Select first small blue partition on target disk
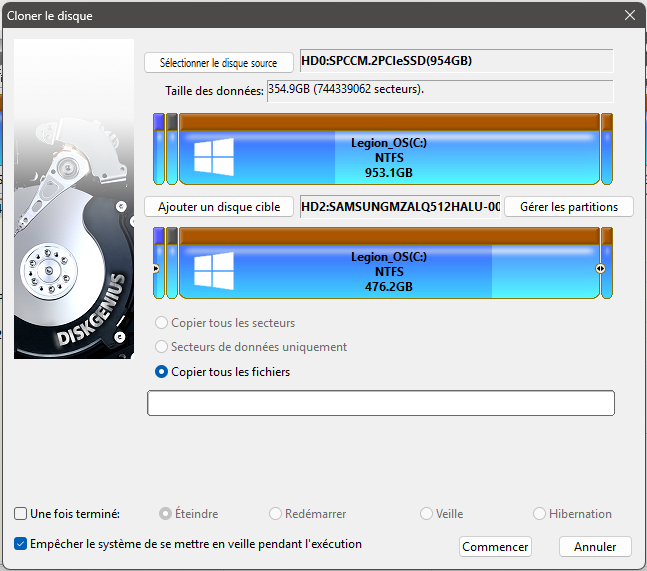Image resolution: width=647 pixels, height=571 pixels. [159, 263]
